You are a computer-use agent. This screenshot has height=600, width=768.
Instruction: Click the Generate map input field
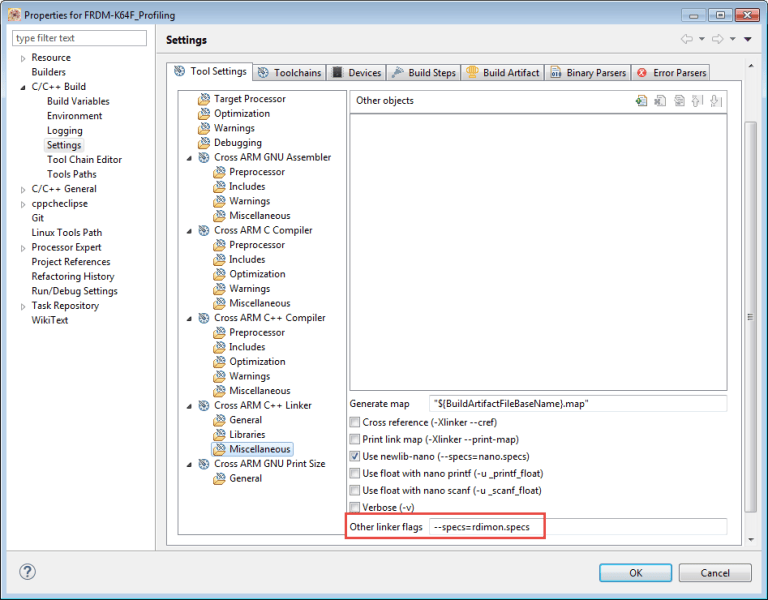click(x=578, y=404)
